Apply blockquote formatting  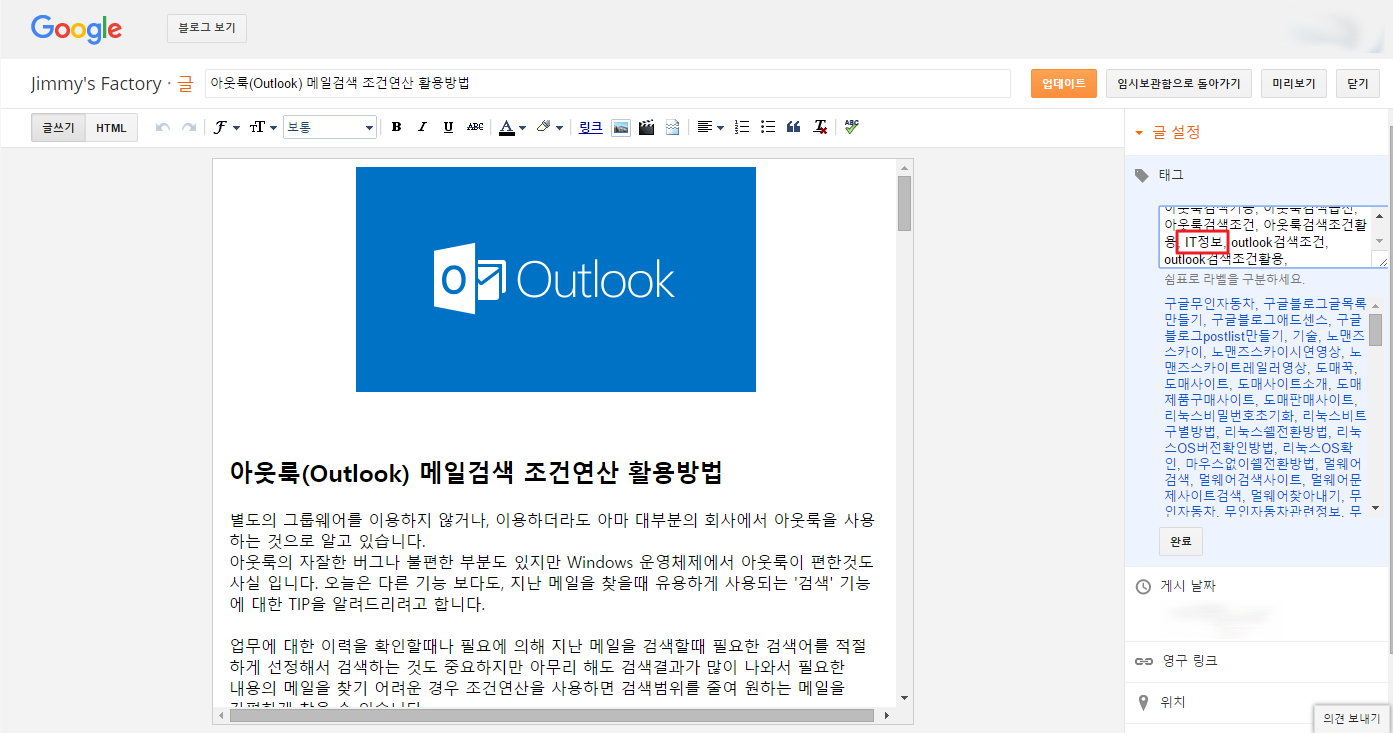tap(794, 127)
